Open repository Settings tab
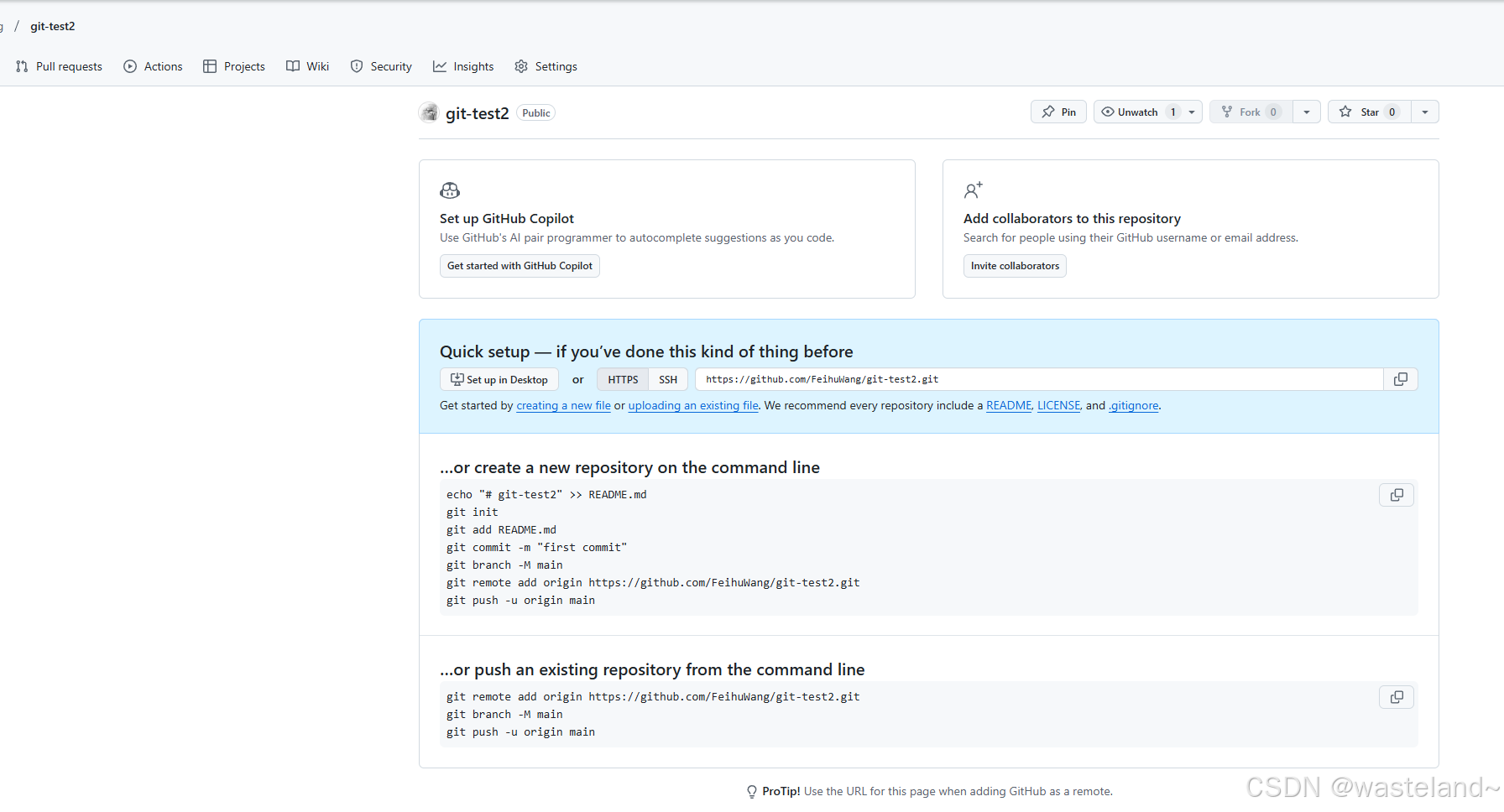1504x812 pixels. click(x=546, y=66)
